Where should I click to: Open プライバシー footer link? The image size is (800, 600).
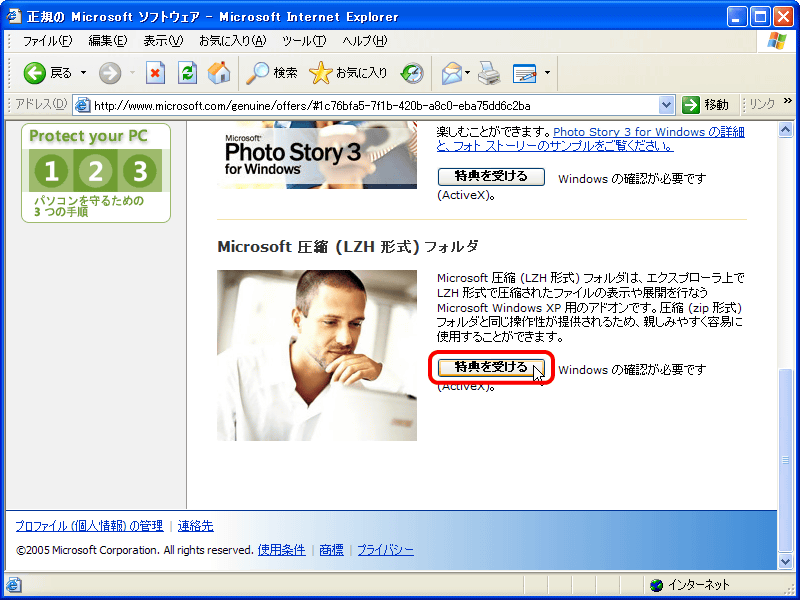[385, 550]
